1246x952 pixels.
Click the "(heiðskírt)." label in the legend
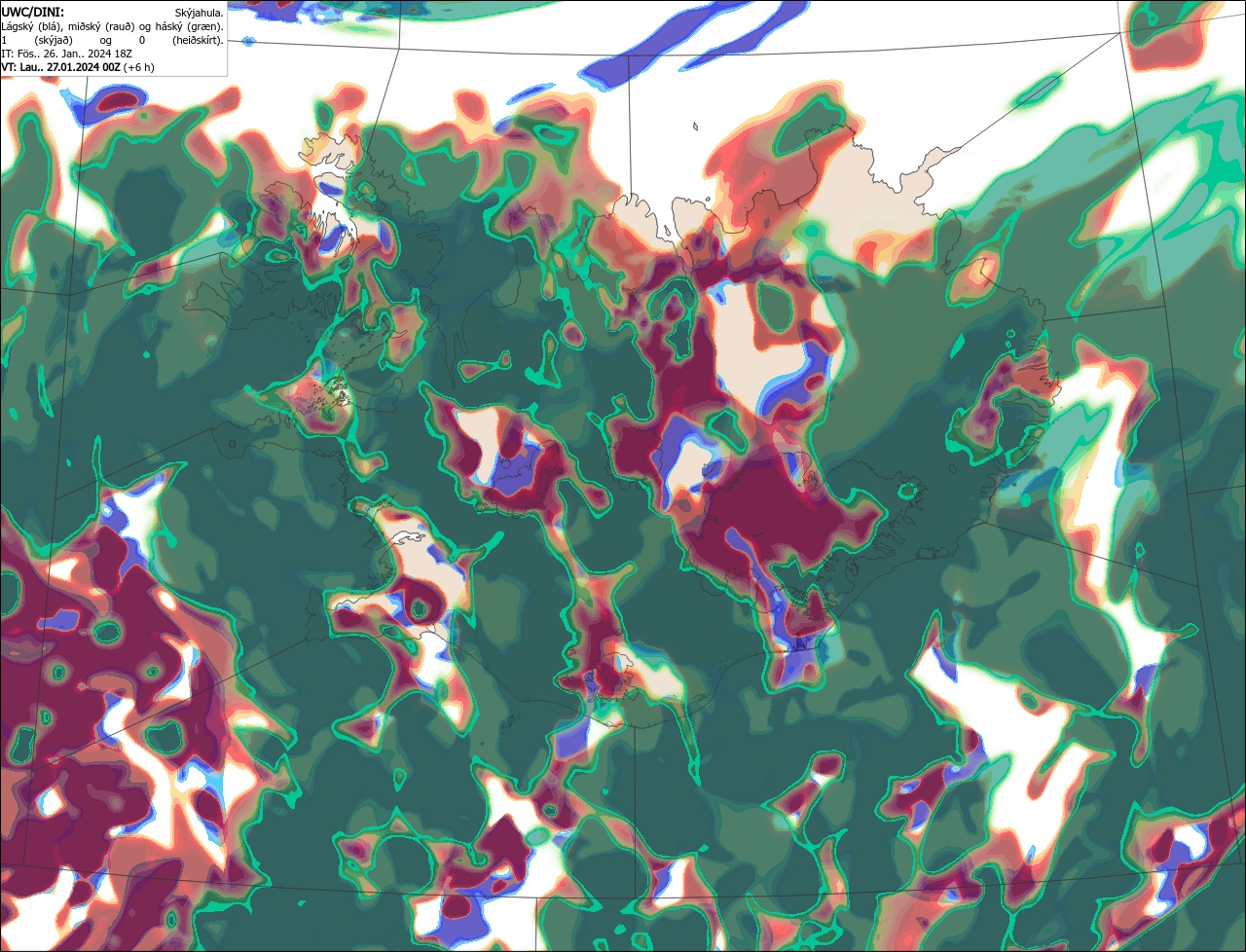[x=198, y=41]
